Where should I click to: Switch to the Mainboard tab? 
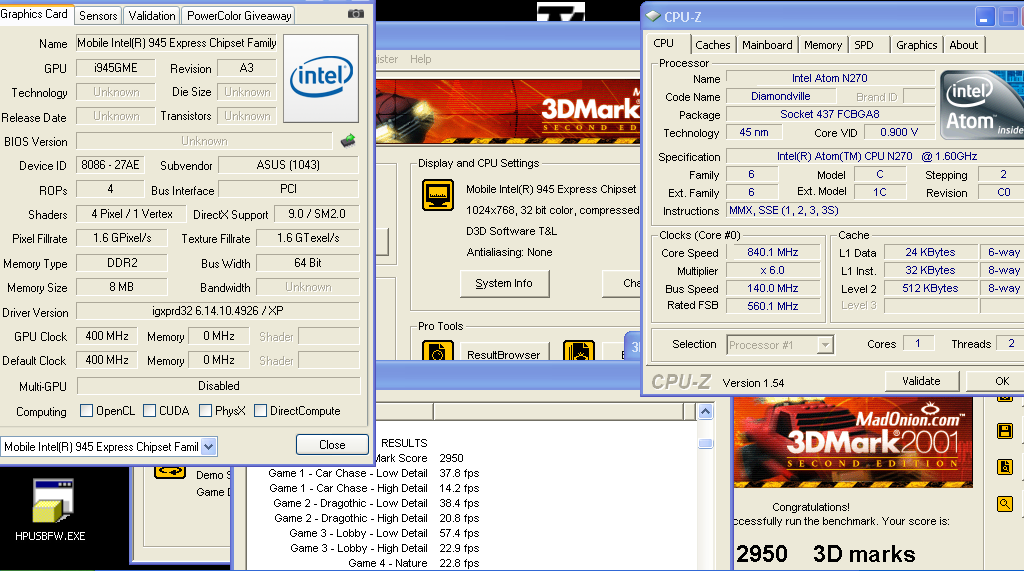pos(767,44)
